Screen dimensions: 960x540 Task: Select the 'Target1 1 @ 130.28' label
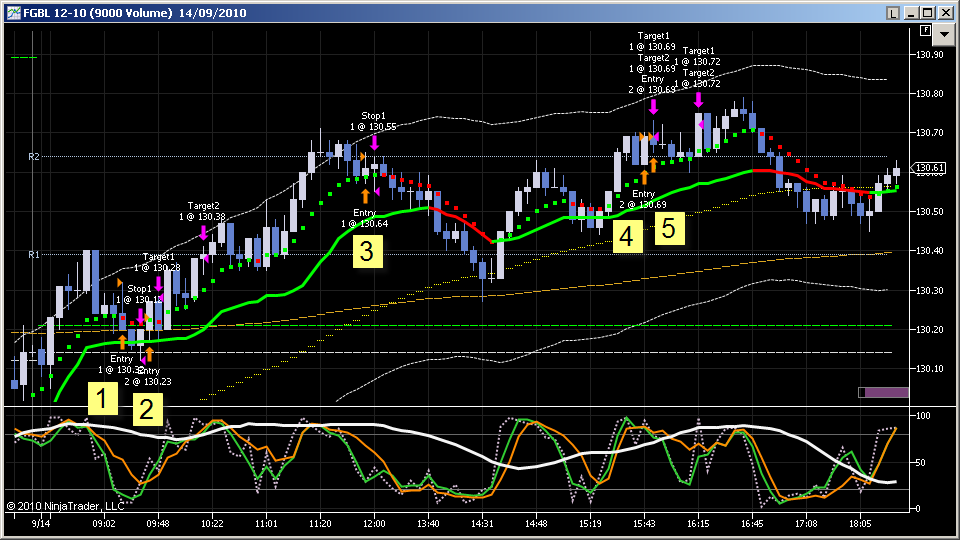click(x=158, y=262)
